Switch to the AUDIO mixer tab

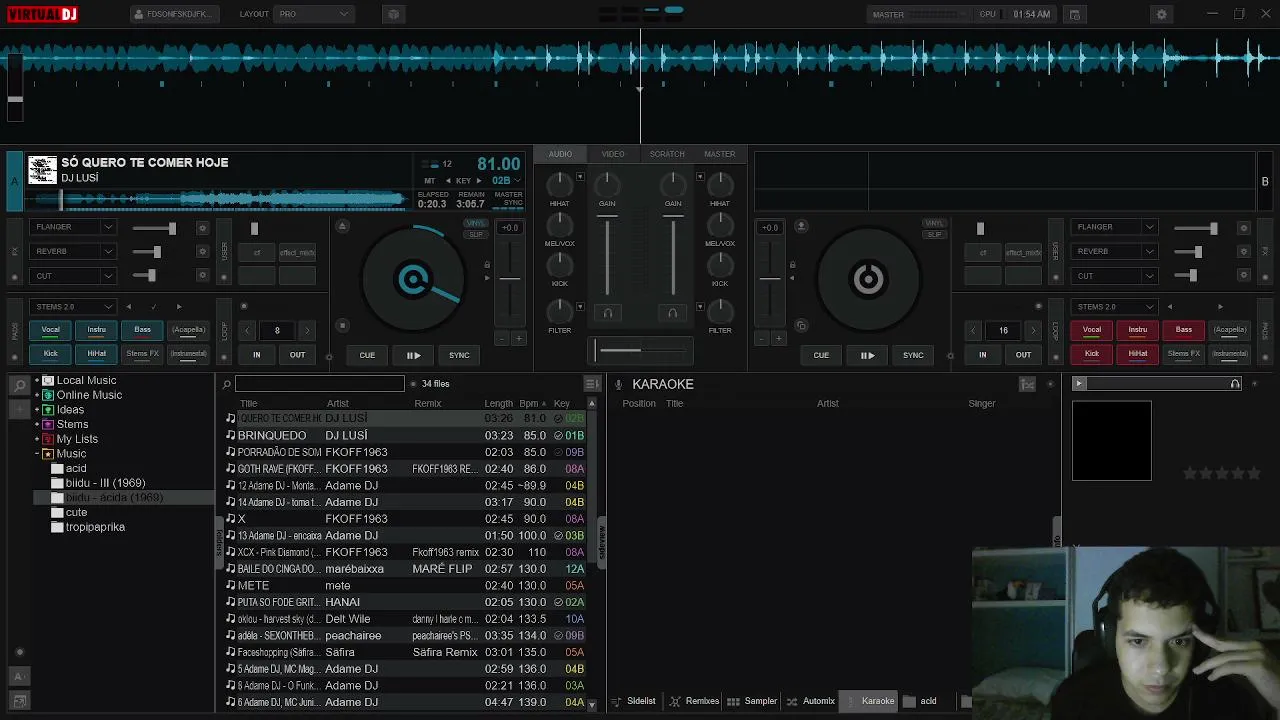click(560, 154)
